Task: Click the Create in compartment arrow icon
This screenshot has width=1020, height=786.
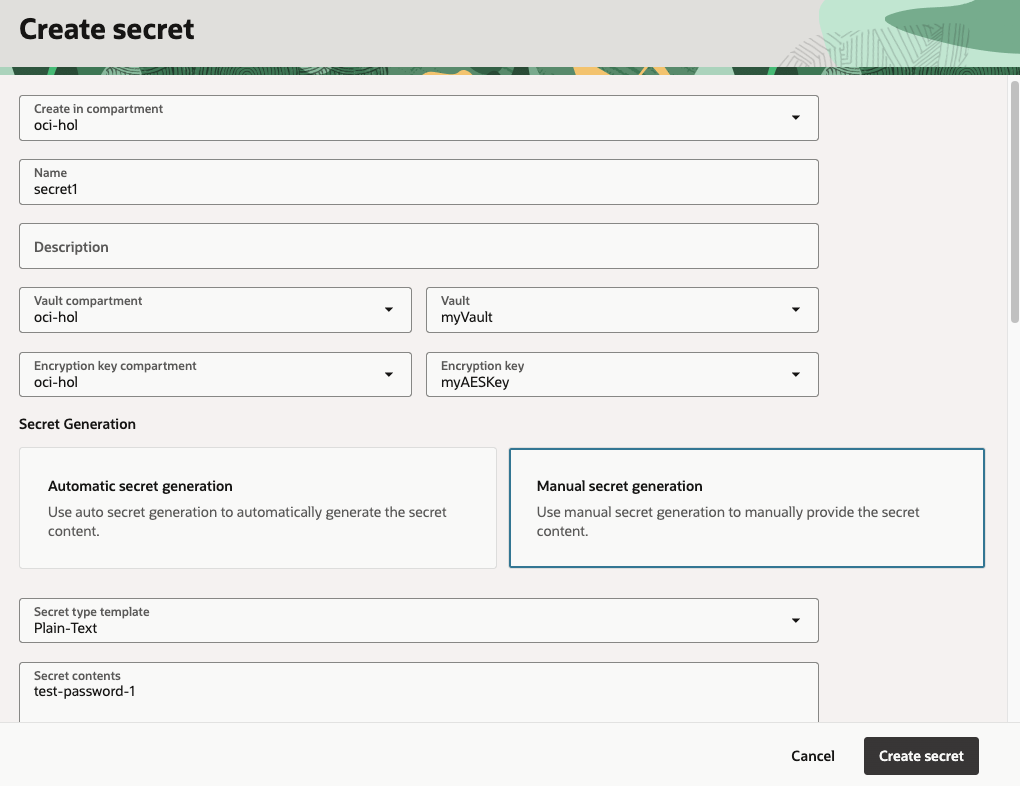Action: (x=796, y=118)
